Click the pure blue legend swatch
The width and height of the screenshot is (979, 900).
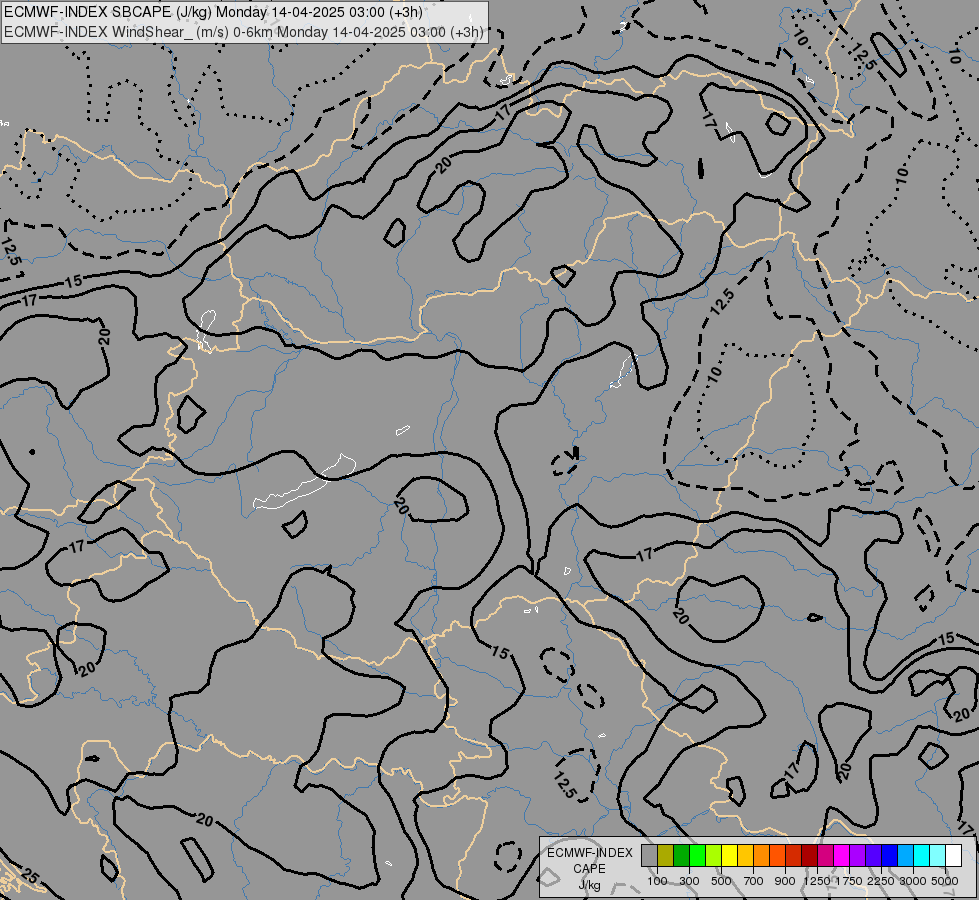point(889,855)
